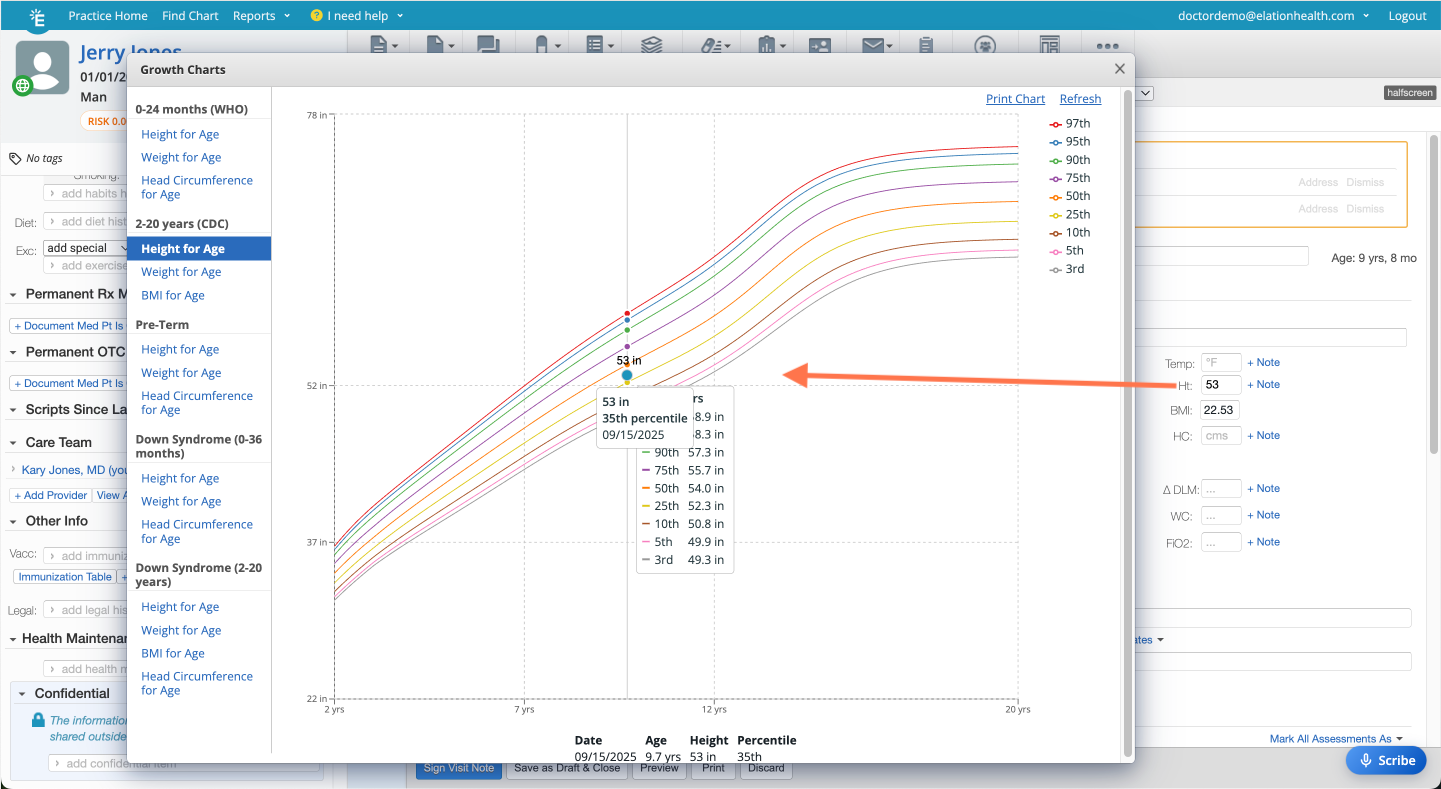1441x789 pixels.
Task: Click the Scribe microphone button
Action: tap(1385, 760)
